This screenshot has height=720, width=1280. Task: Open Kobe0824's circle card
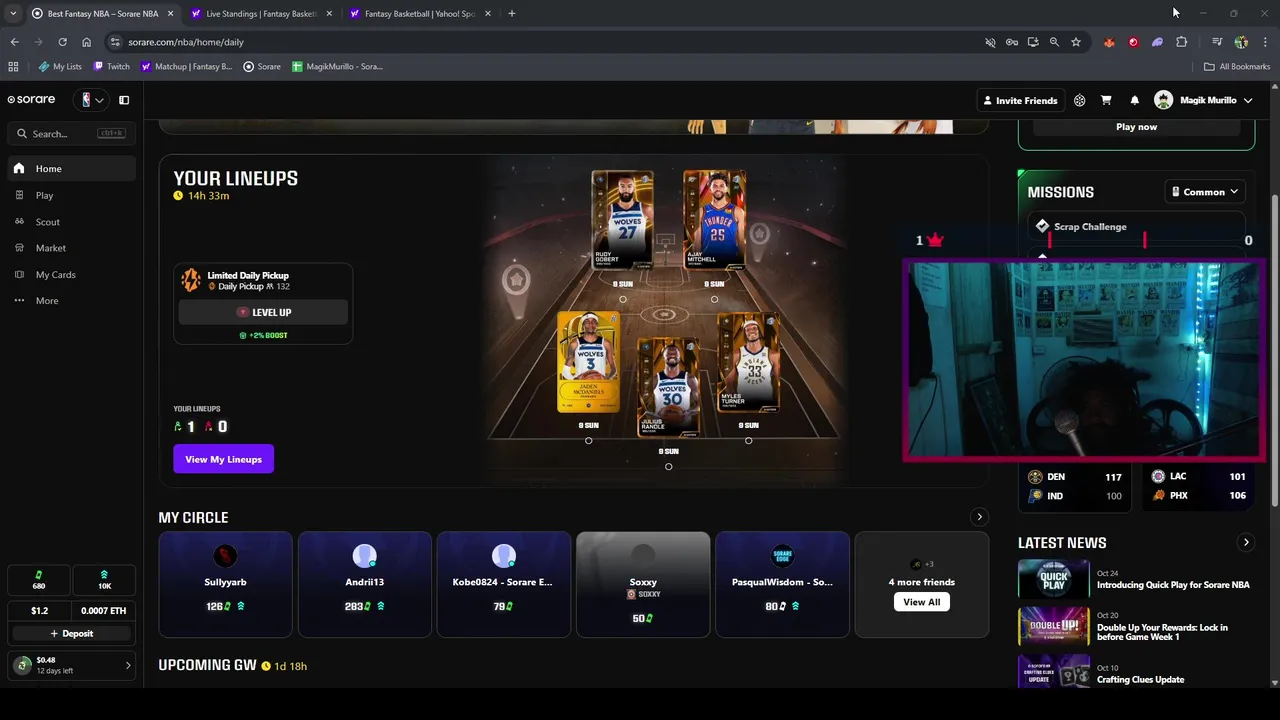[x=503, y=585]
